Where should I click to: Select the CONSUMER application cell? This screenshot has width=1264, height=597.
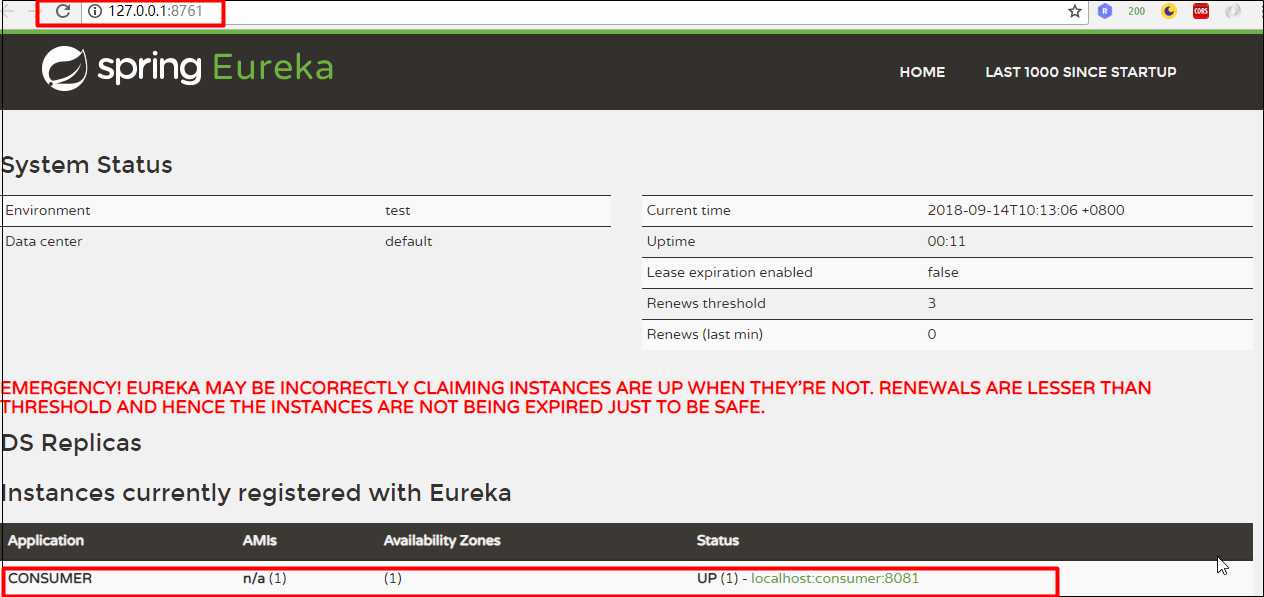(50, 578)
